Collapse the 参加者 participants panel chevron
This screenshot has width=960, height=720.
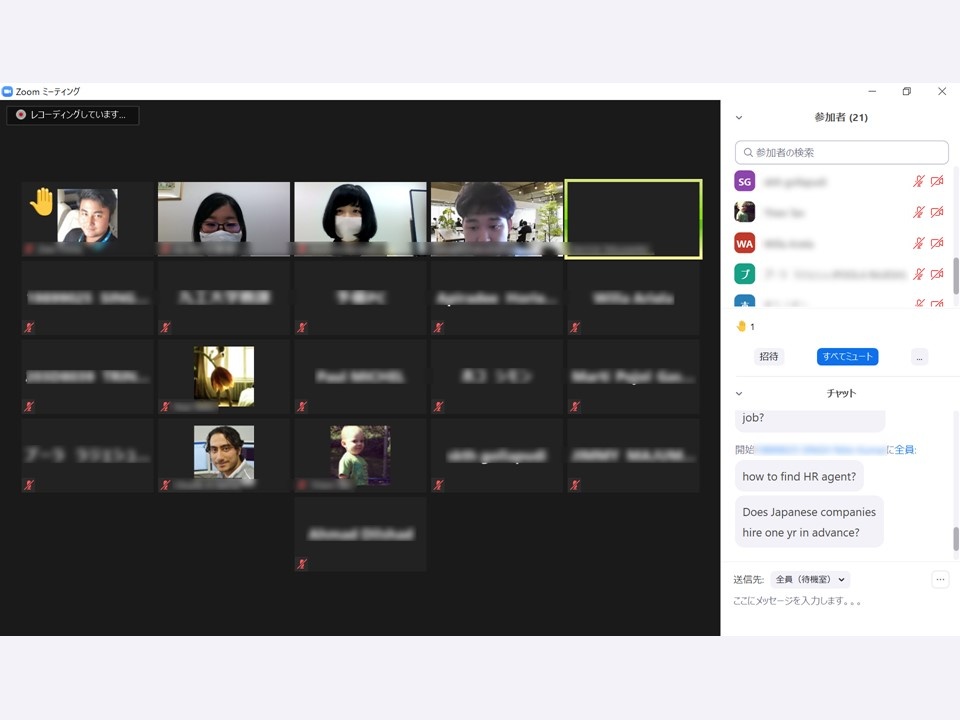tap(739, 118)
